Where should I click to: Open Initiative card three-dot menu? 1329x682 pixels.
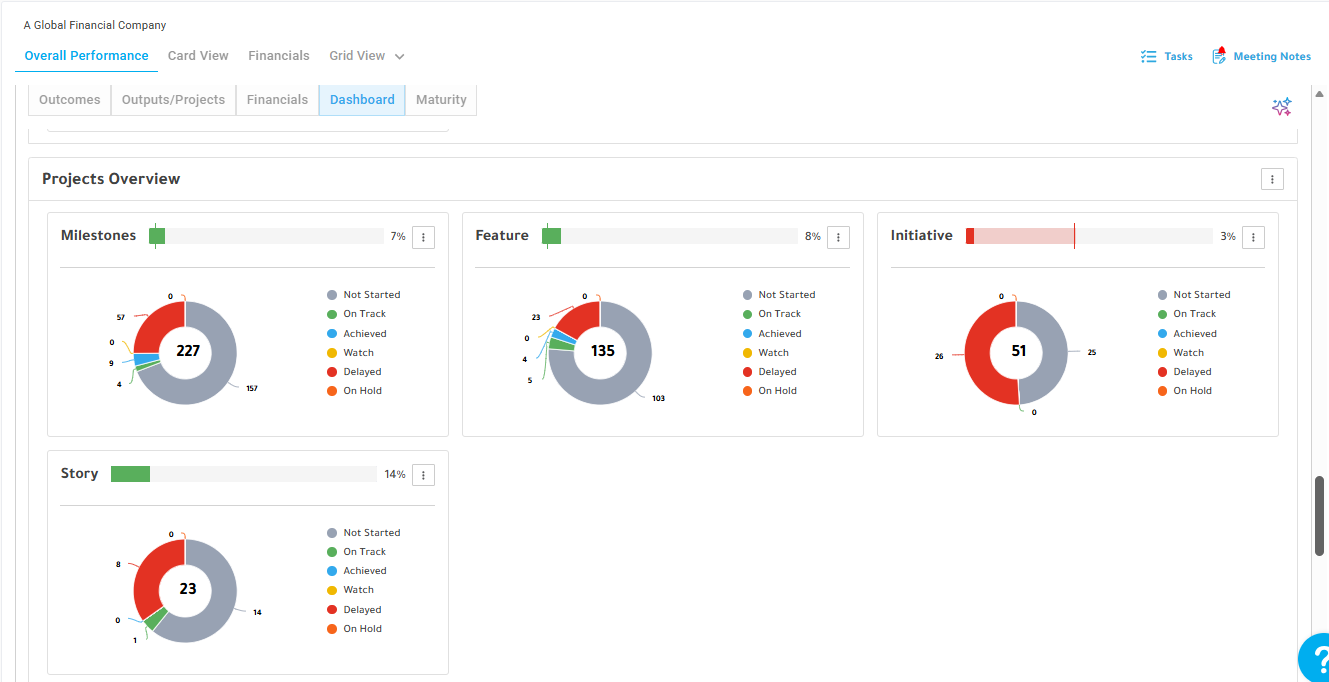point(1253,237)
